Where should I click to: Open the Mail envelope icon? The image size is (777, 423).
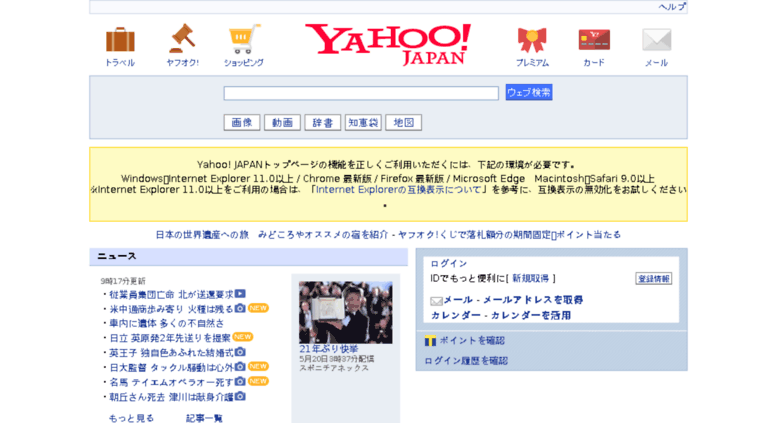click(657, 40)
